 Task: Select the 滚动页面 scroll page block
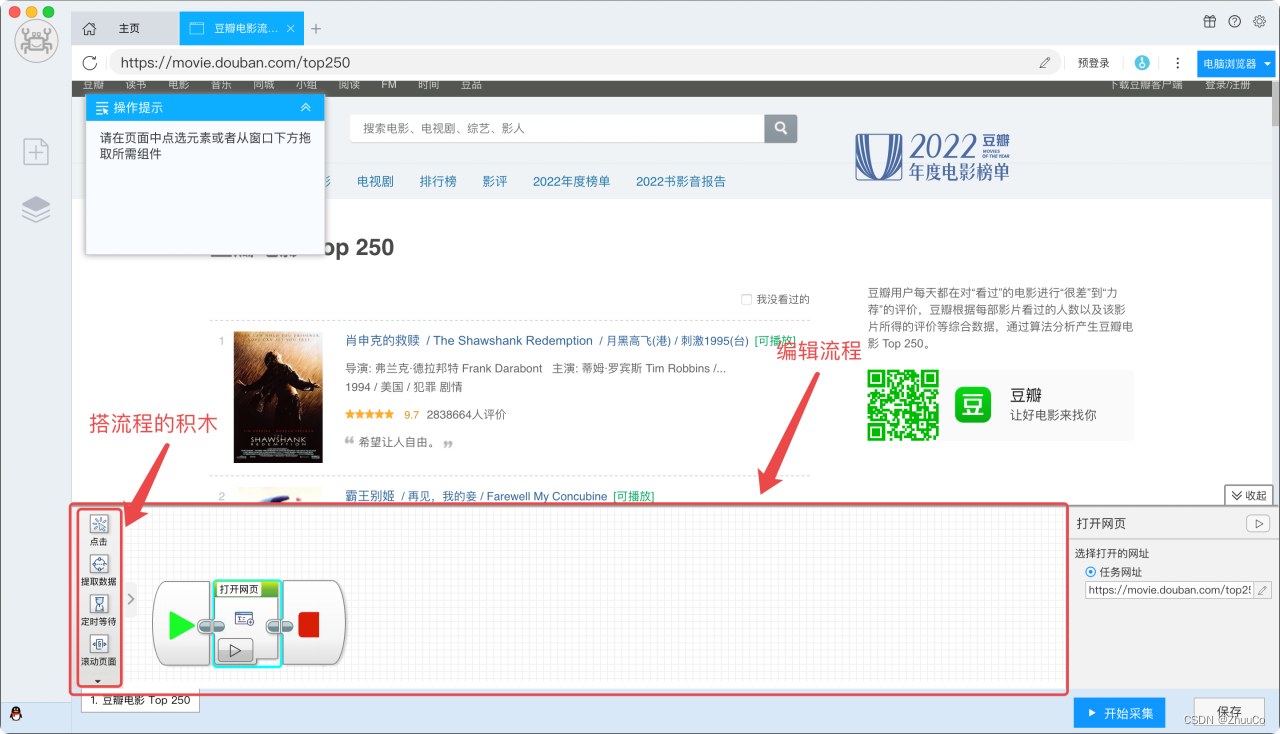click(x=99, y=650)
